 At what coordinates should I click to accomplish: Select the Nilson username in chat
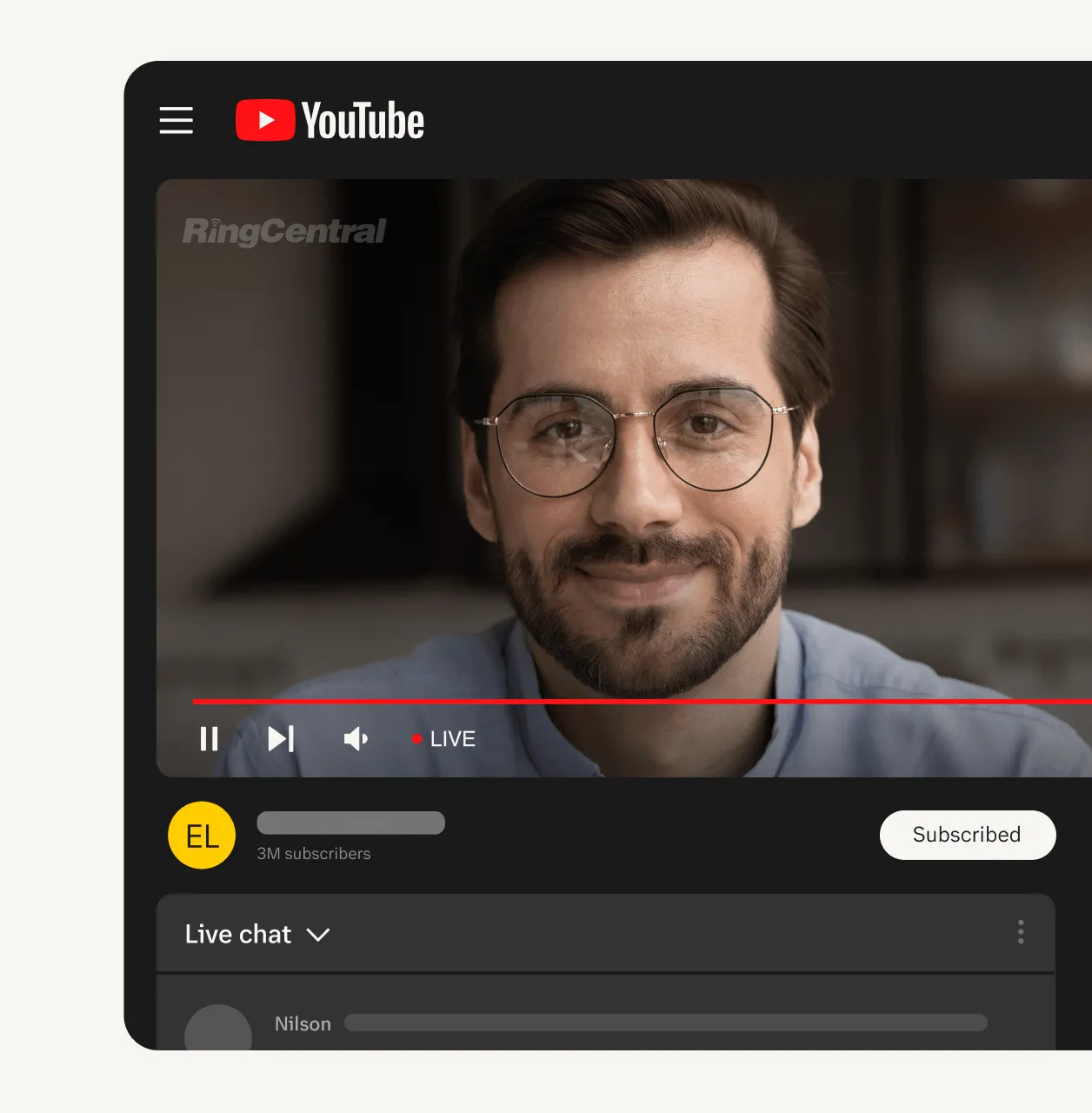pos(303,1024)
